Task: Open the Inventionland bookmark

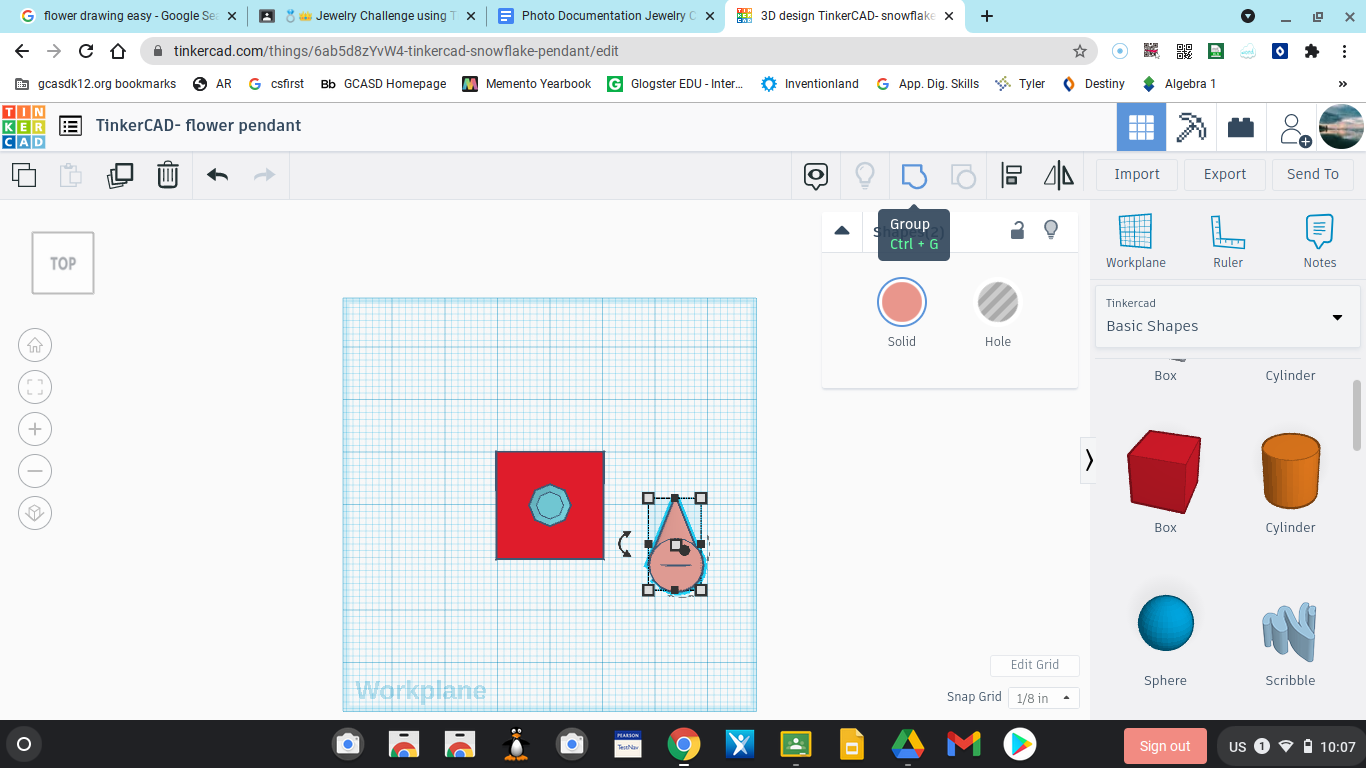Action: coord(809,84)
